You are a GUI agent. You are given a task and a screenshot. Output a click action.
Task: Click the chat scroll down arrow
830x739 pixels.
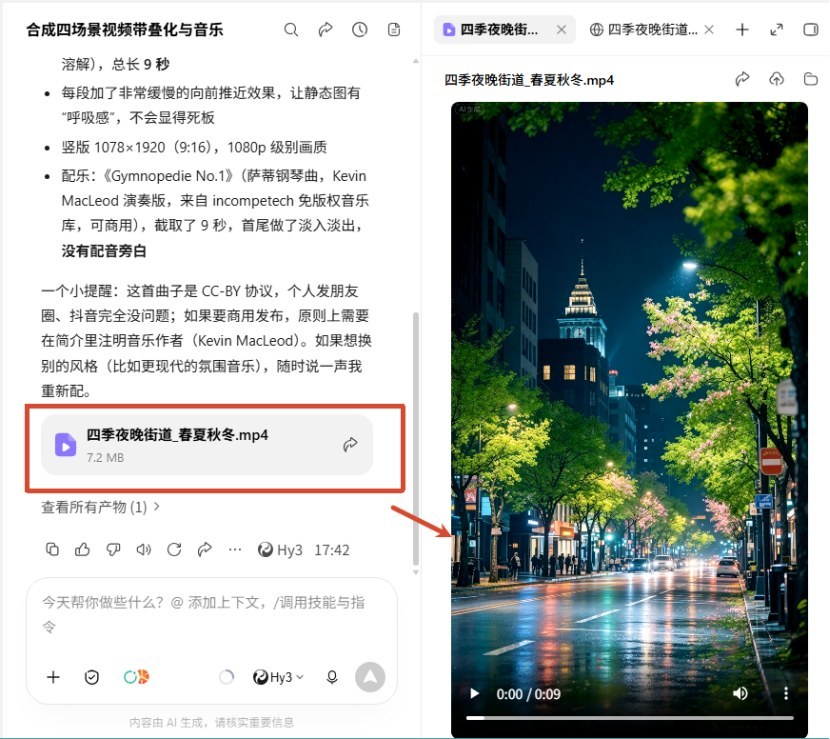point(416,572)
